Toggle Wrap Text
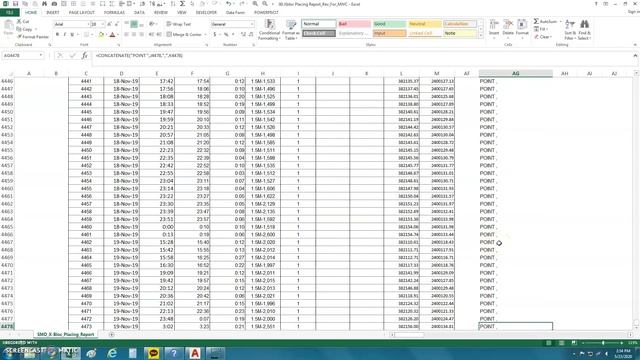The height and width of the screenshot is (360, 640). click(178, 24)
